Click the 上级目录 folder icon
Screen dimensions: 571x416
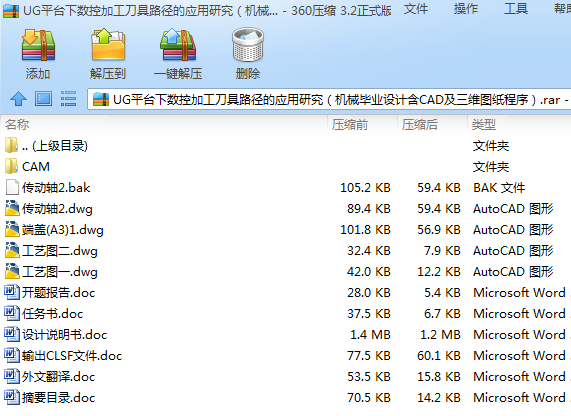coord(12,145)
